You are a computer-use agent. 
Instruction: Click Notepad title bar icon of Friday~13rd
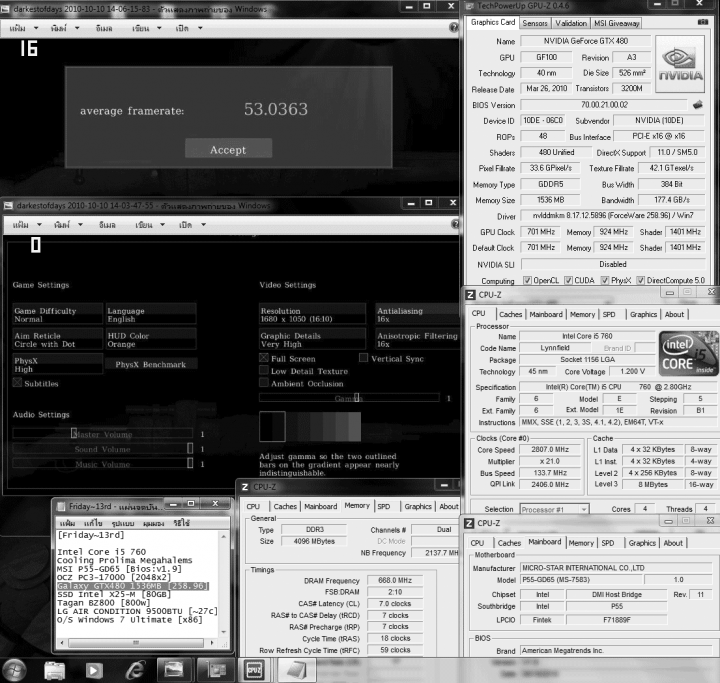[x=61, y=506]
